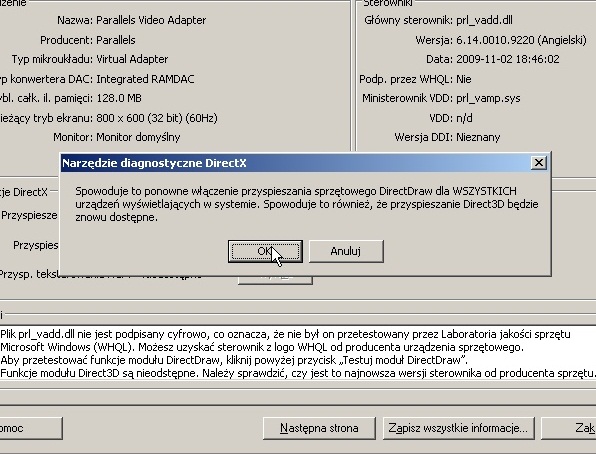Go to Następna strona

319,428
